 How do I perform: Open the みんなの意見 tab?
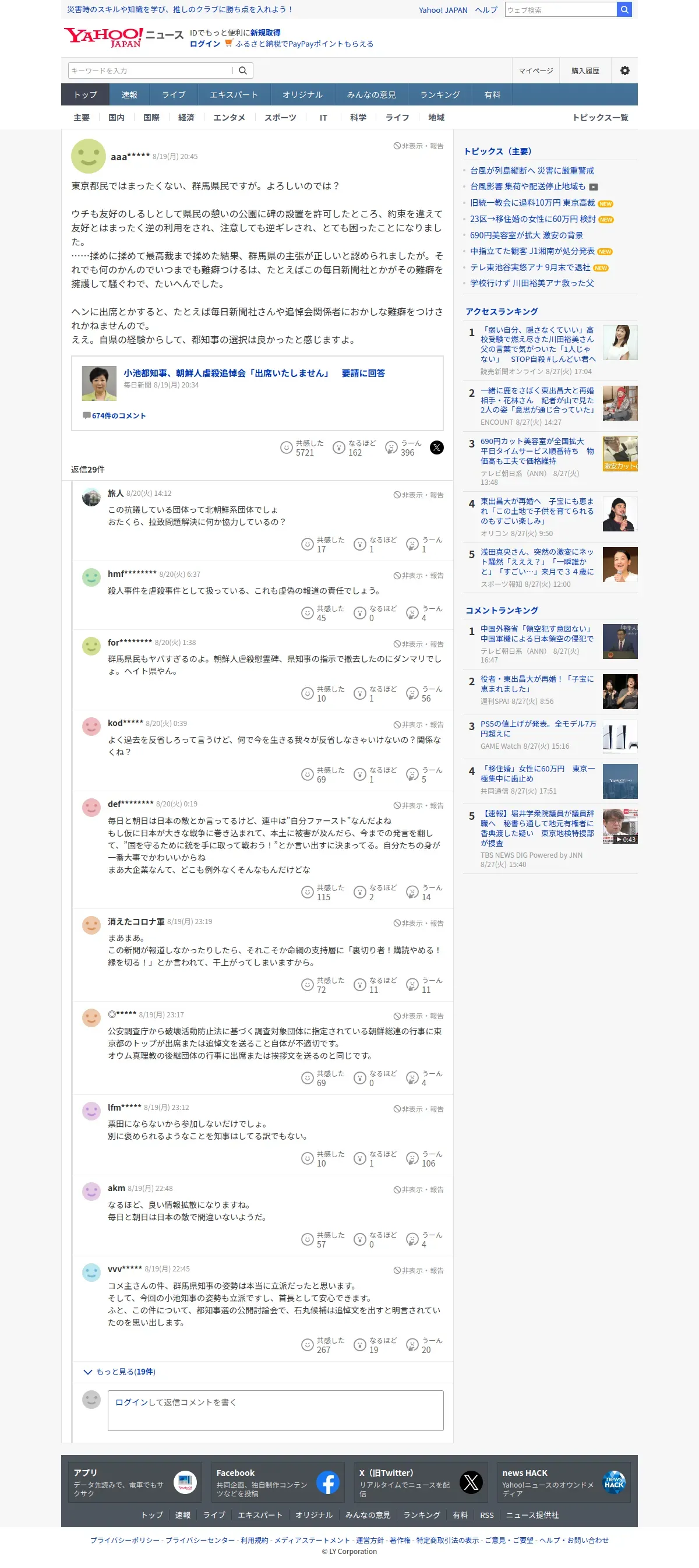coord(371,94)
